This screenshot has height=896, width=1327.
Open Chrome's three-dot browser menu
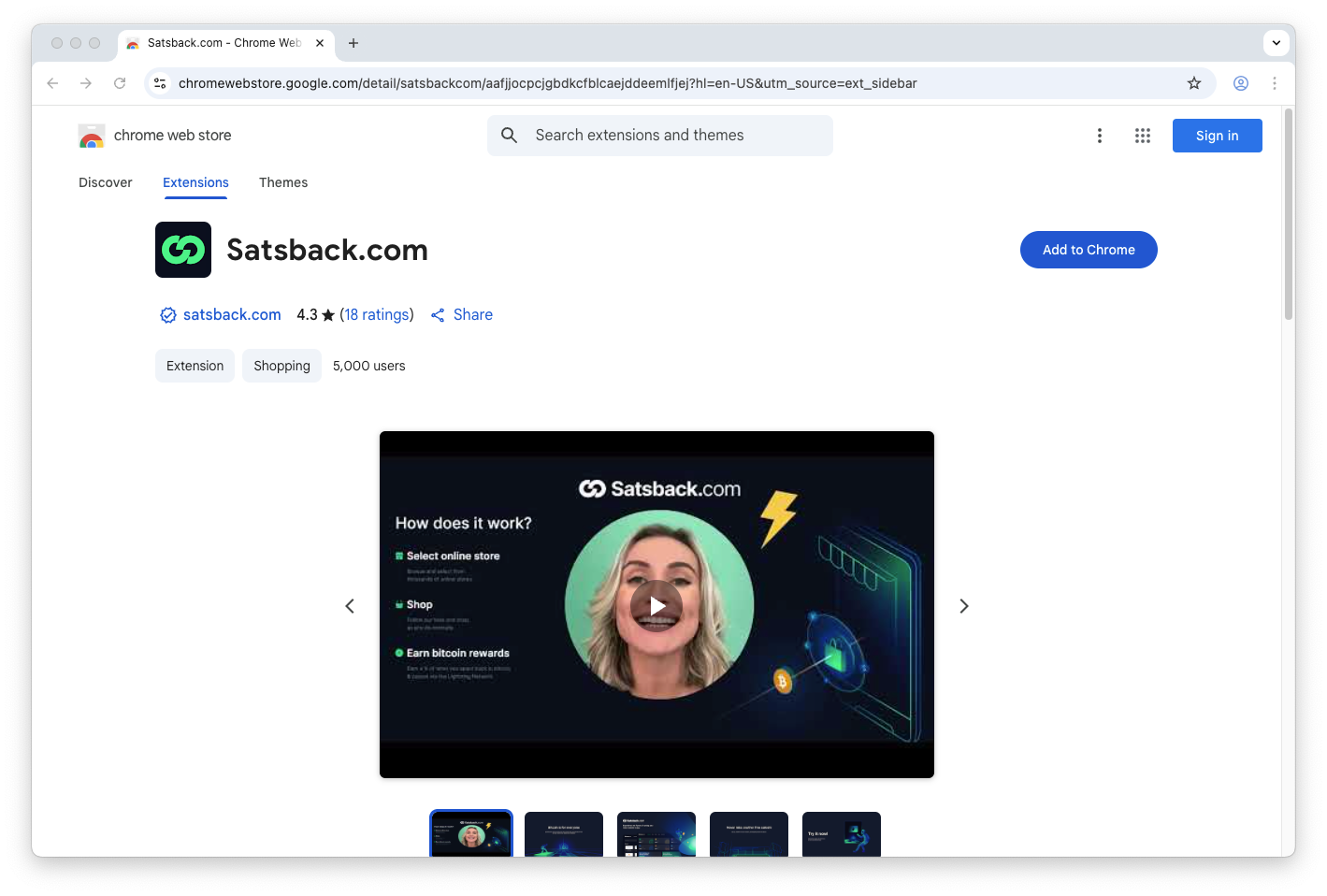click(x=1275, y=83)
